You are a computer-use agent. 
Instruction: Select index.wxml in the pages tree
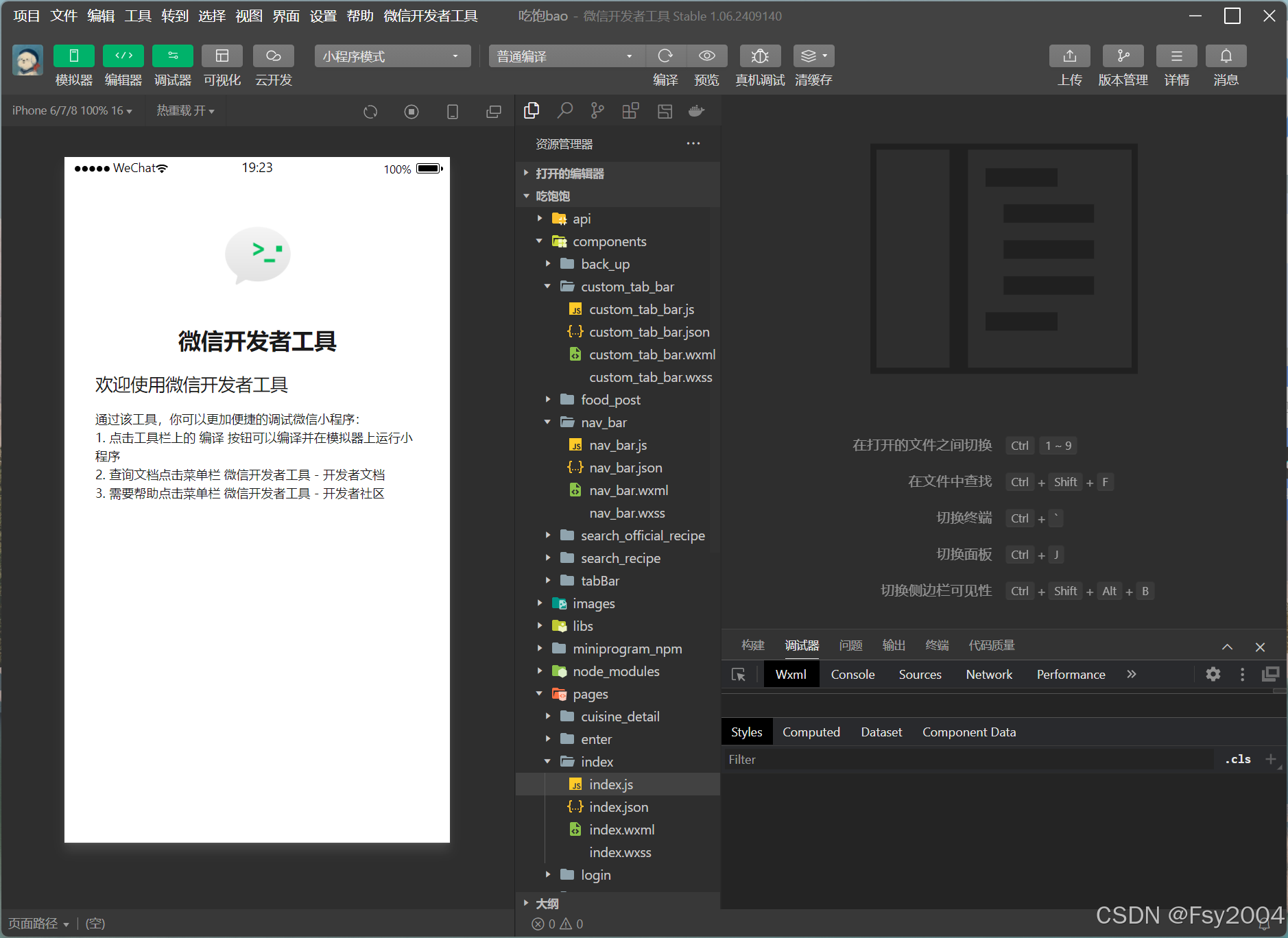621,829
